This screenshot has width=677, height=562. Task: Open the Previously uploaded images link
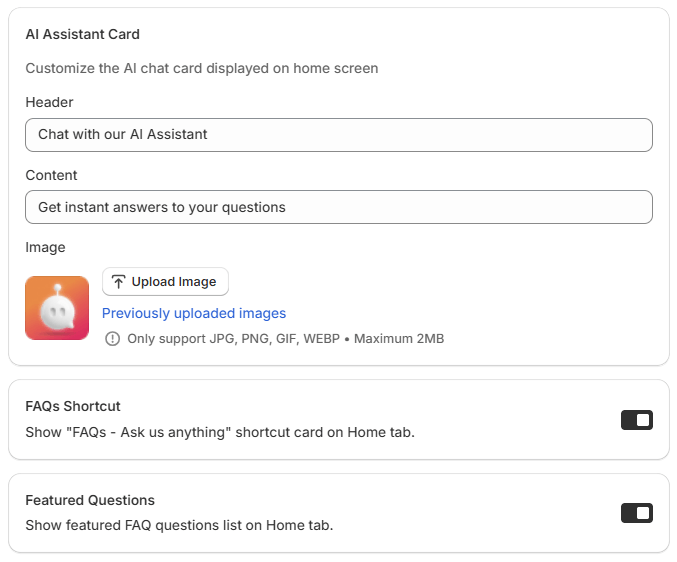click(x=194, y=313)
